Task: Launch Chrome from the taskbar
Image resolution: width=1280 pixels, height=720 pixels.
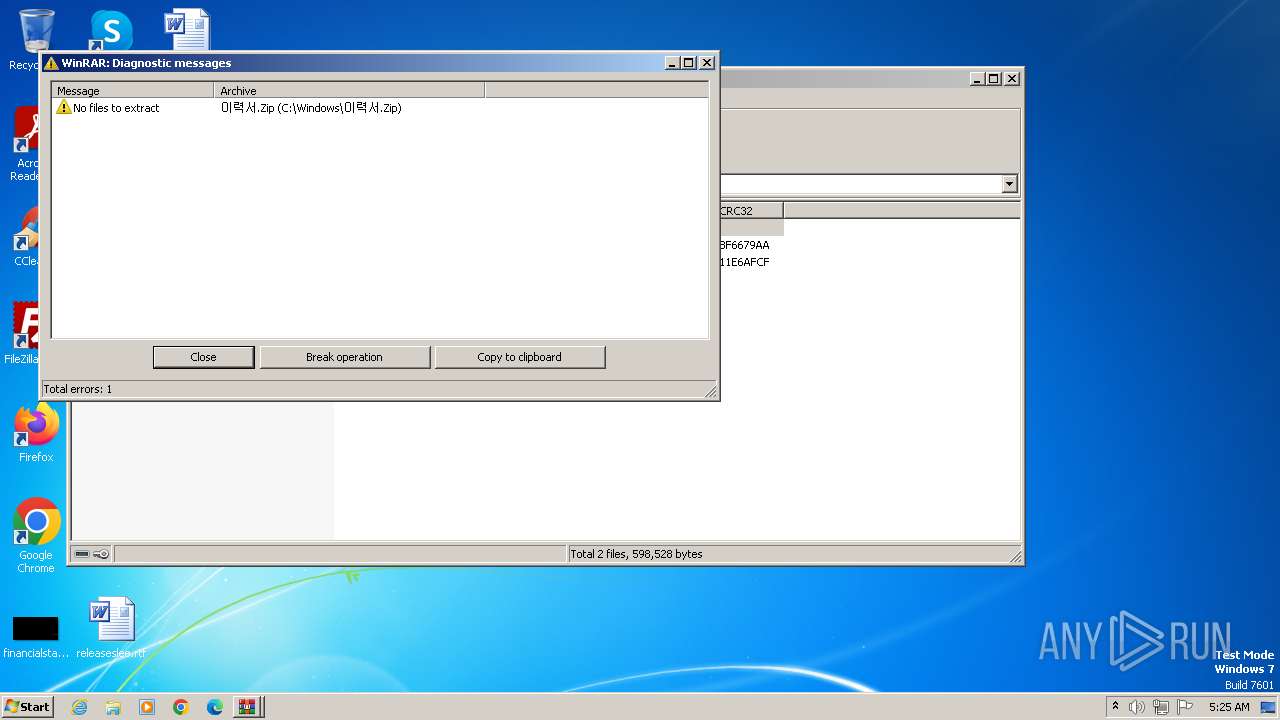Action: 181,707
